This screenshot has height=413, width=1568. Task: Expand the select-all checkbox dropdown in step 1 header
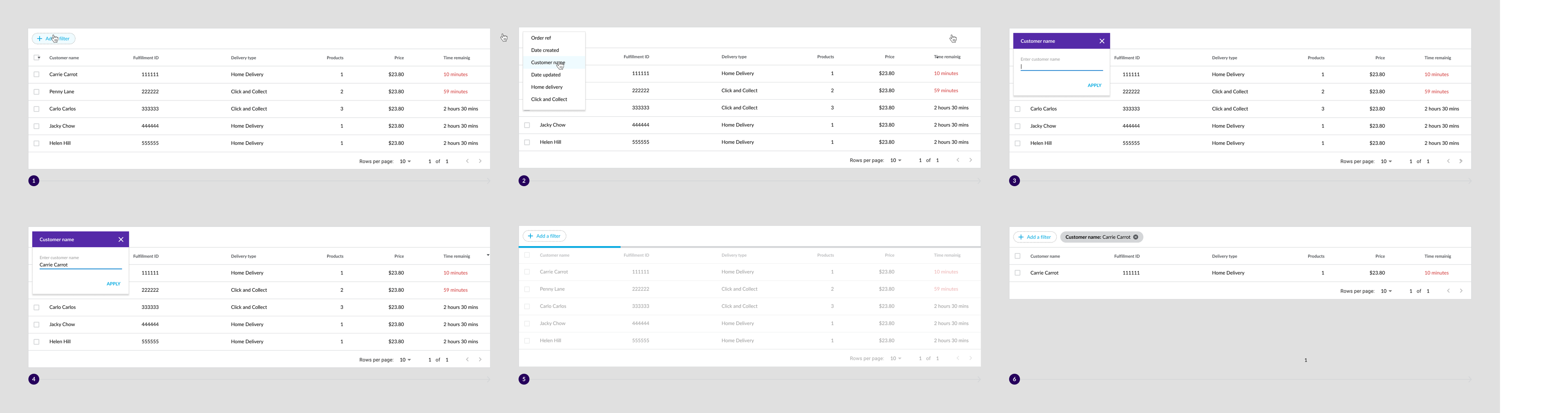click(x=37, y=58)
